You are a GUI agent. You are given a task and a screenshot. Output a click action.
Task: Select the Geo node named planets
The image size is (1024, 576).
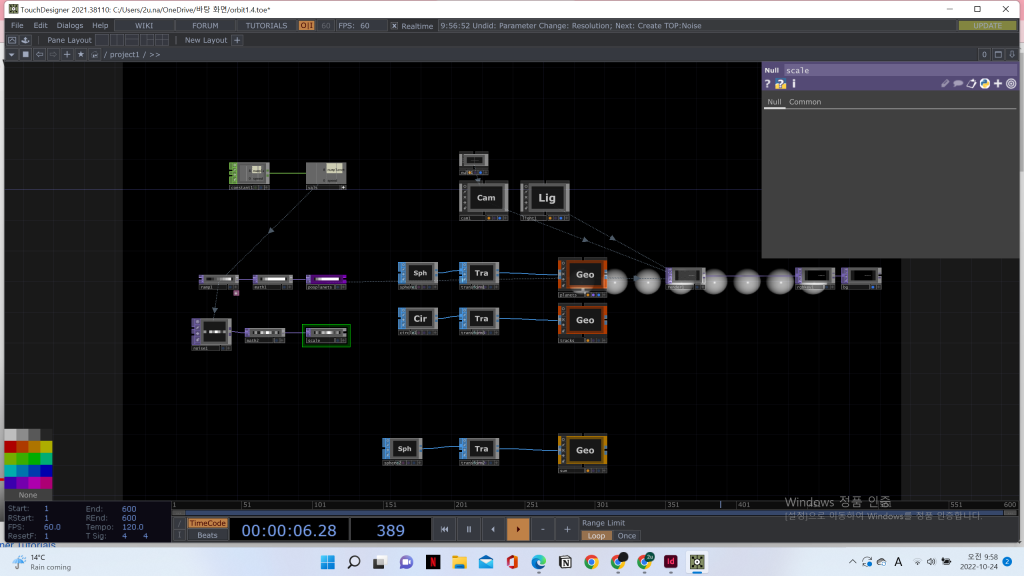click(583, 278)
